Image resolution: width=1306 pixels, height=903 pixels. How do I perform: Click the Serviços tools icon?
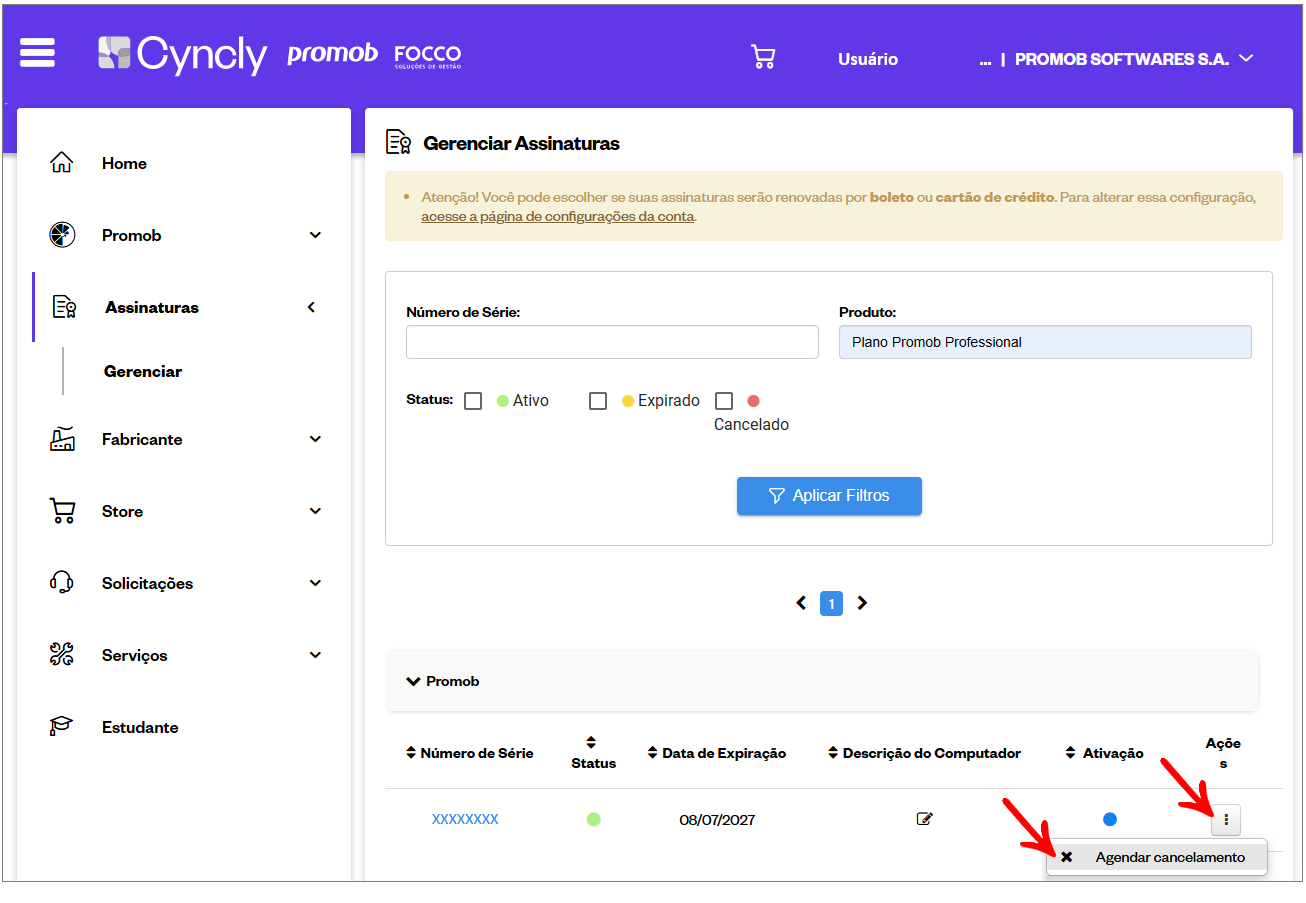coord(62,655)
